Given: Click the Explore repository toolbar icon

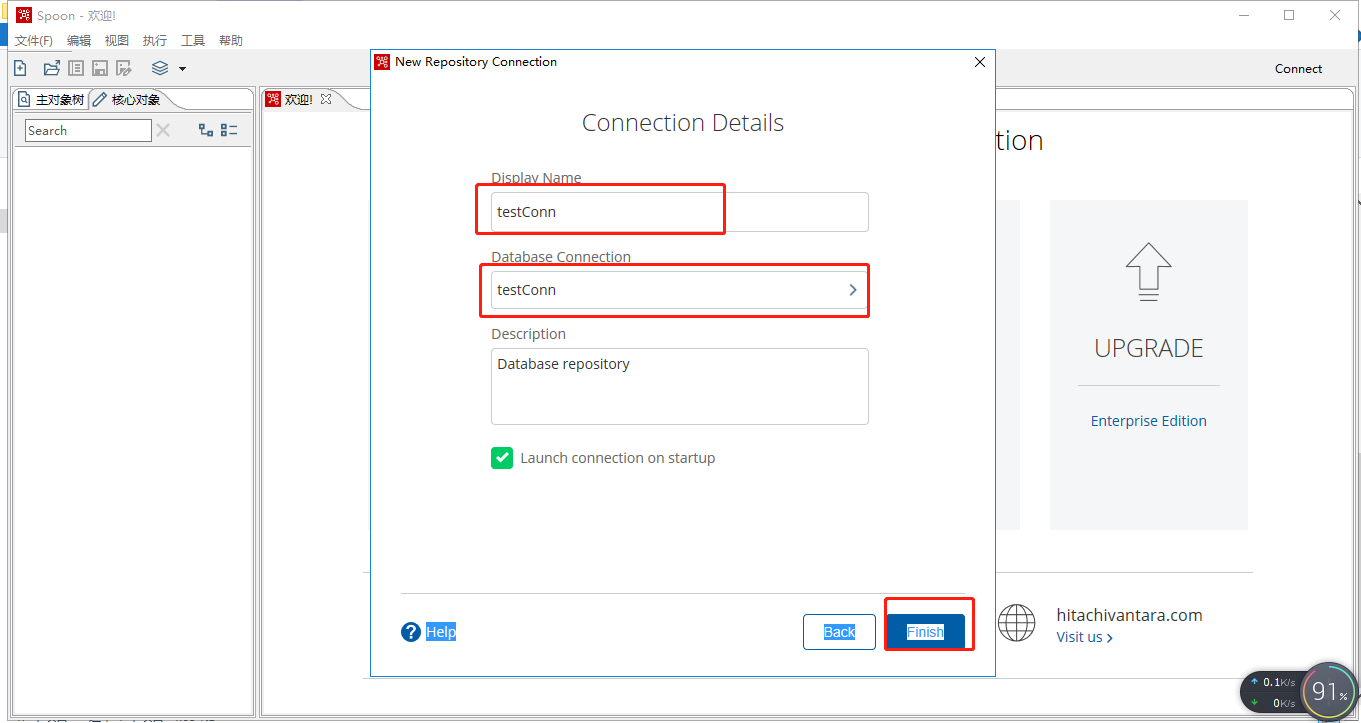Looking at the screenshot, I should [76, 68].
